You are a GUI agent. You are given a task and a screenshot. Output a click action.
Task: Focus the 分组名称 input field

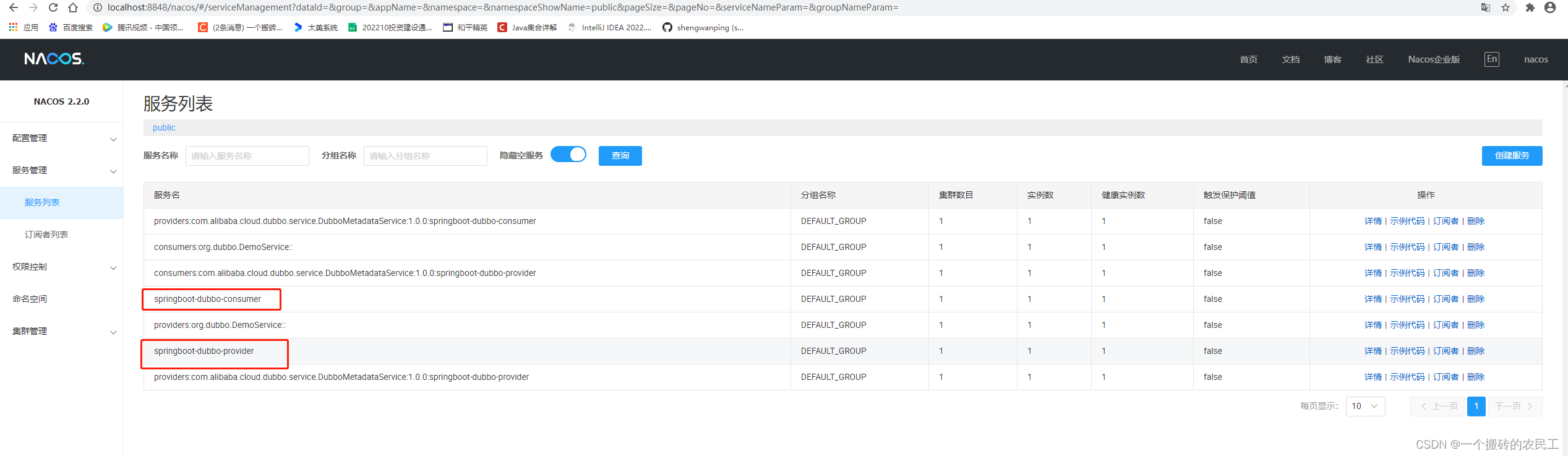pos(425,156)
